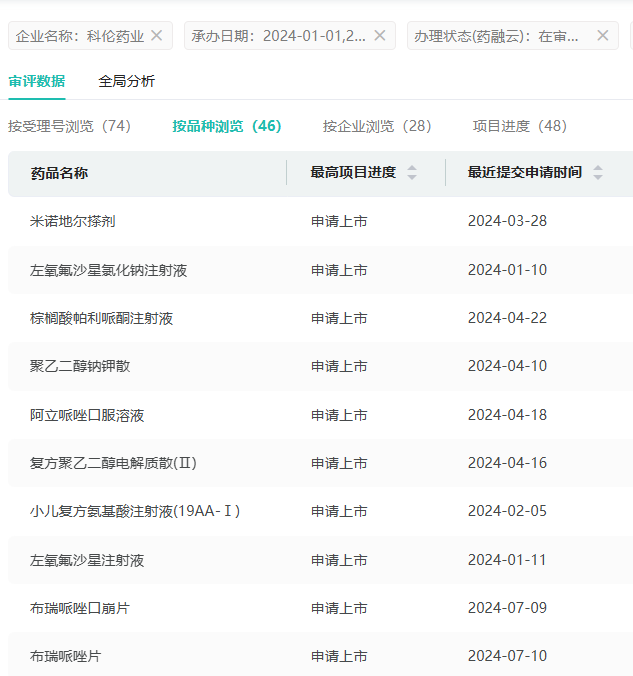Image resolution: width=633 pixels, height=676 pixels.
Task: Remove the 办理状态(药融云) filter tag
Action: point(602,36)
